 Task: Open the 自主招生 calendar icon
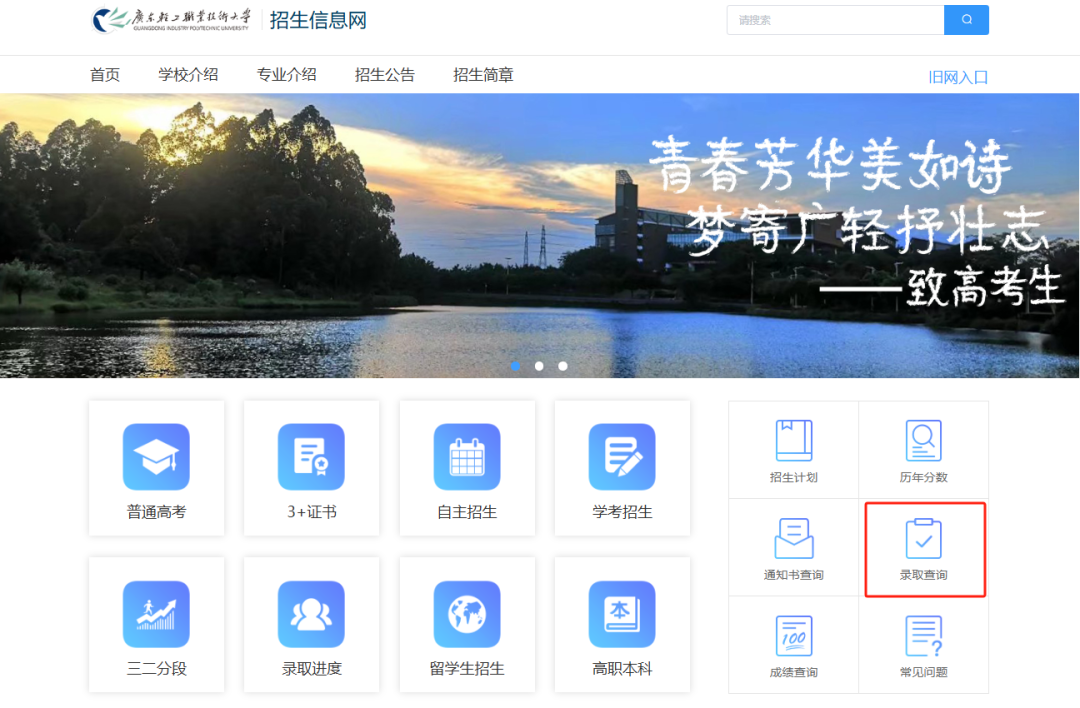[467, 457]
